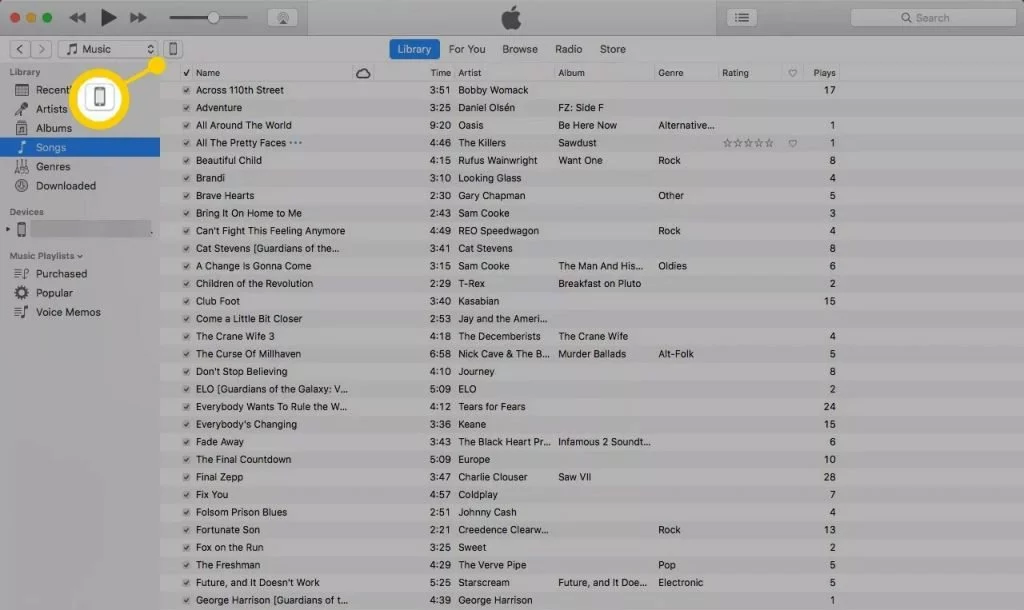Love the All The Pretty Faces song

tap(792, 143)
